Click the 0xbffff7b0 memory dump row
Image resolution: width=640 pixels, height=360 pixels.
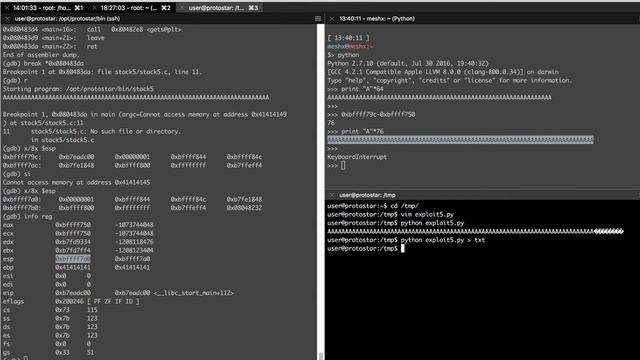coord(132,208)
